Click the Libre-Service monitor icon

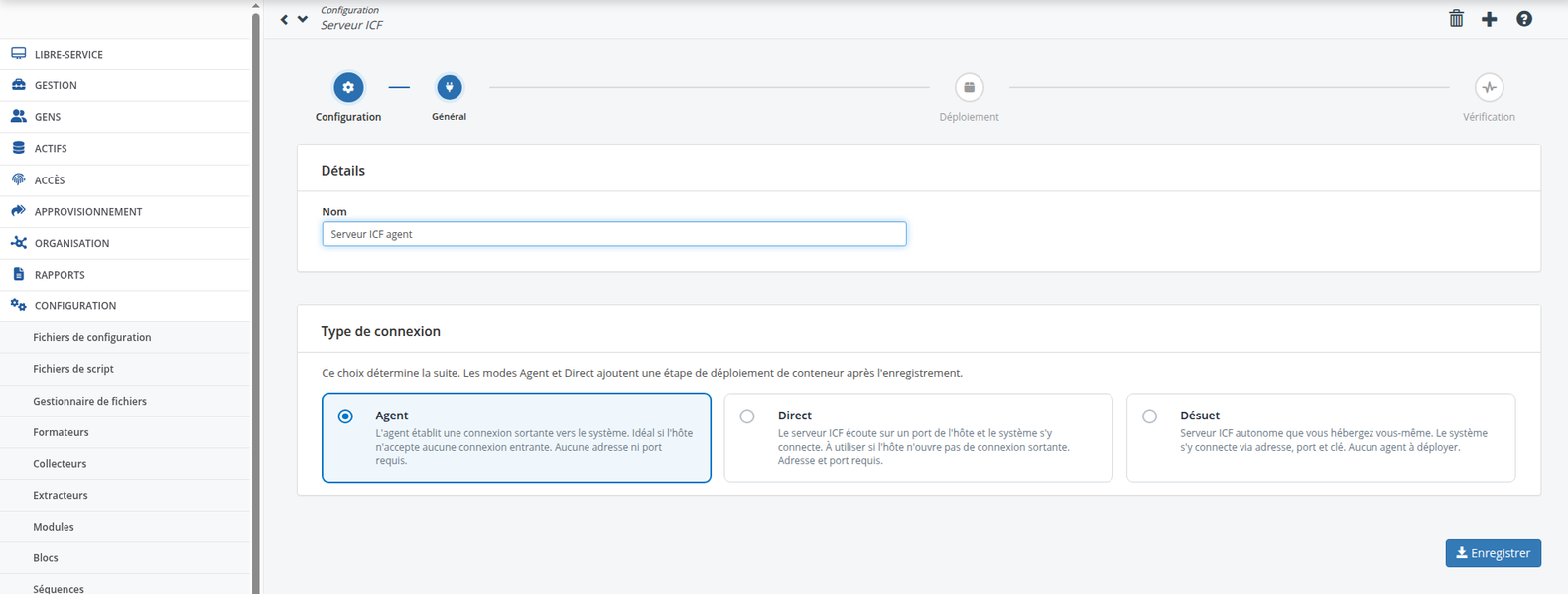coord(18,54)
